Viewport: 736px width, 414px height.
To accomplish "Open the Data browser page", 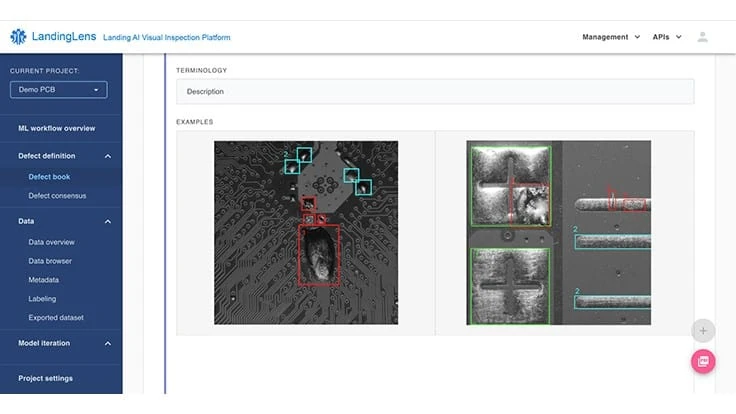I will click(x=50, y=261).
